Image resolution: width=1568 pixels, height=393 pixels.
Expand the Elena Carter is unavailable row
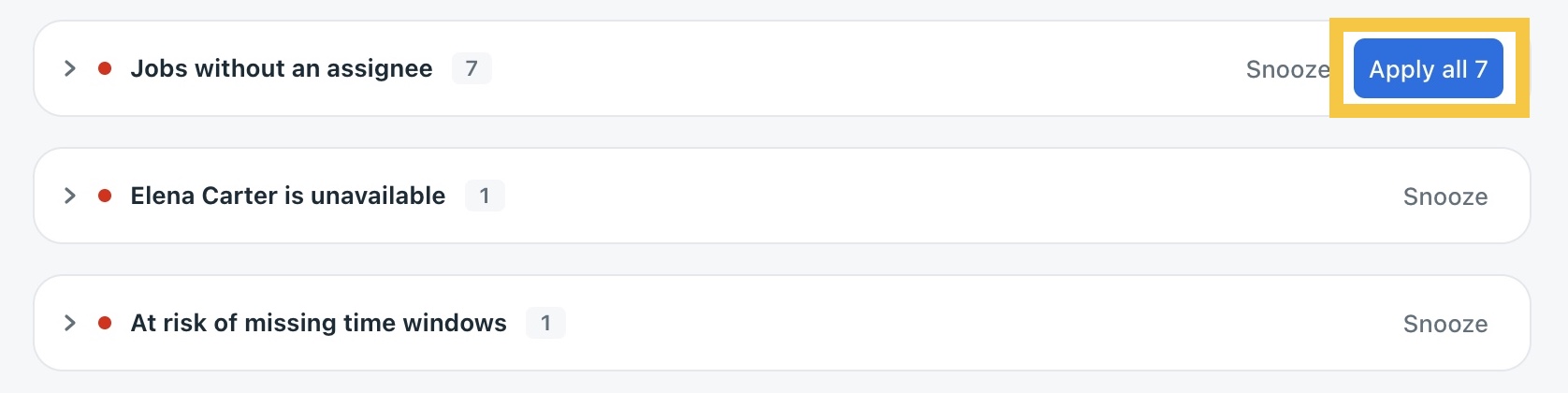[69, 196]
